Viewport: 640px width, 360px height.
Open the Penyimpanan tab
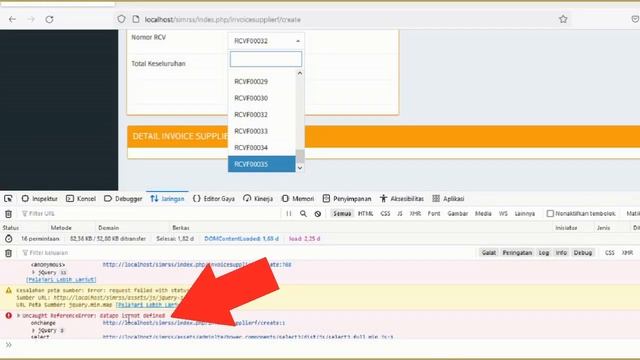[347, 199]
